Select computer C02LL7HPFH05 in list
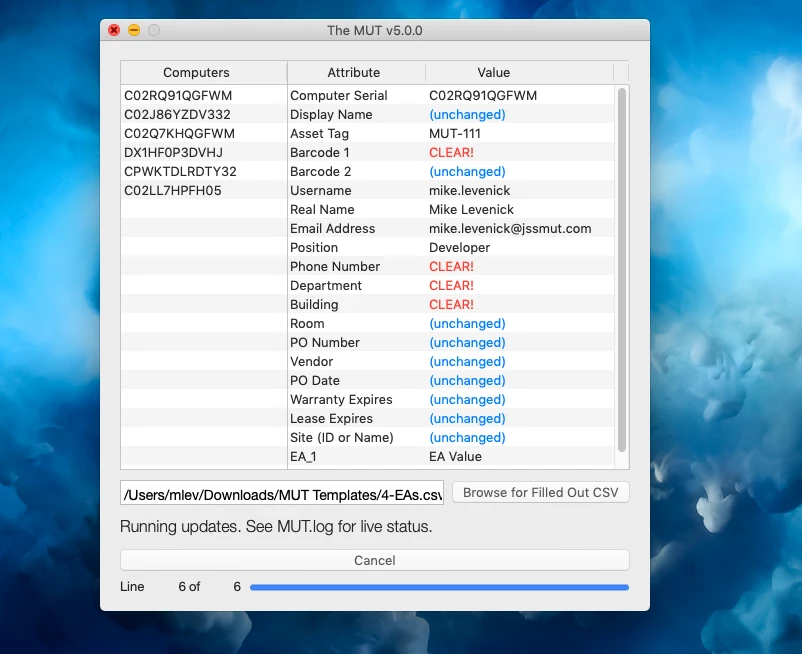 (204, 190)
